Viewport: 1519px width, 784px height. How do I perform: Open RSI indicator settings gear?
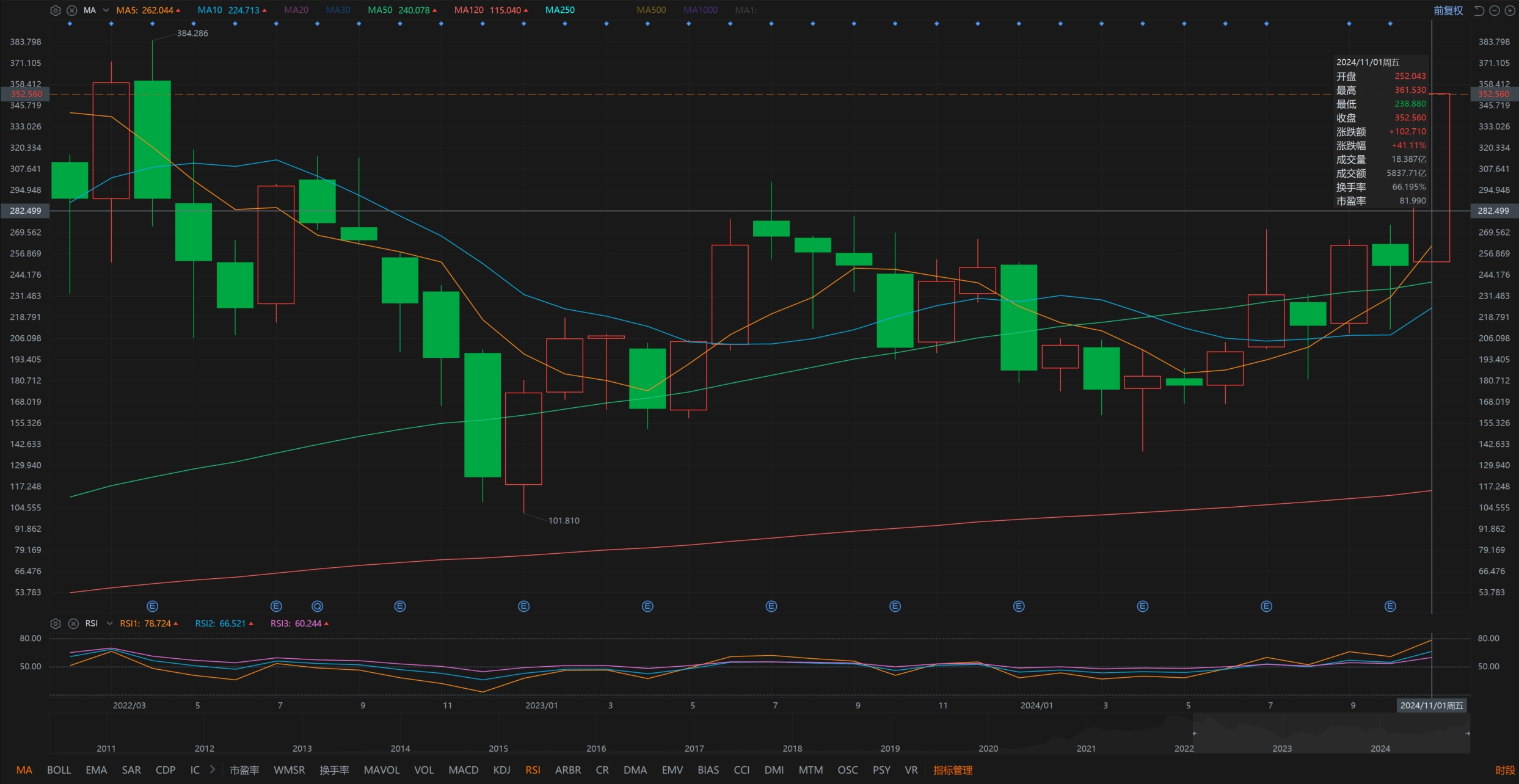(56, 623)
